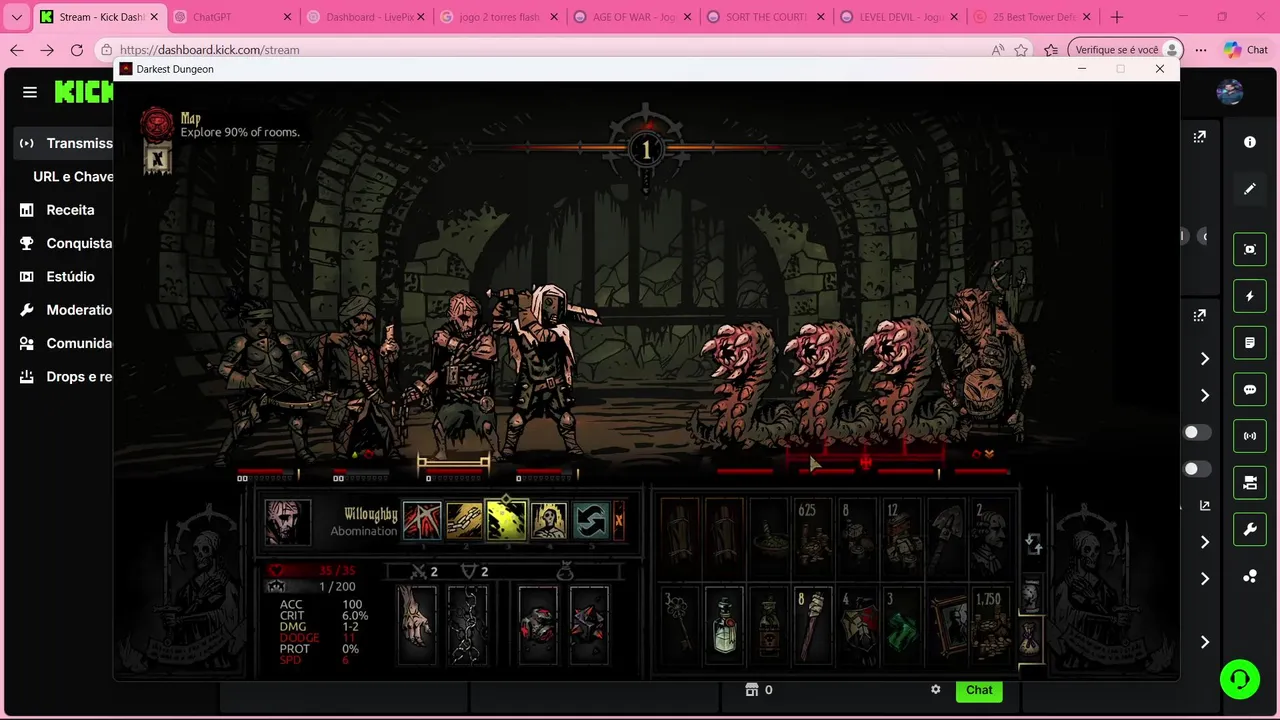The image size is (1280, 720).
Task: Open the Receita sidebar item
Action: pos(65,210)
